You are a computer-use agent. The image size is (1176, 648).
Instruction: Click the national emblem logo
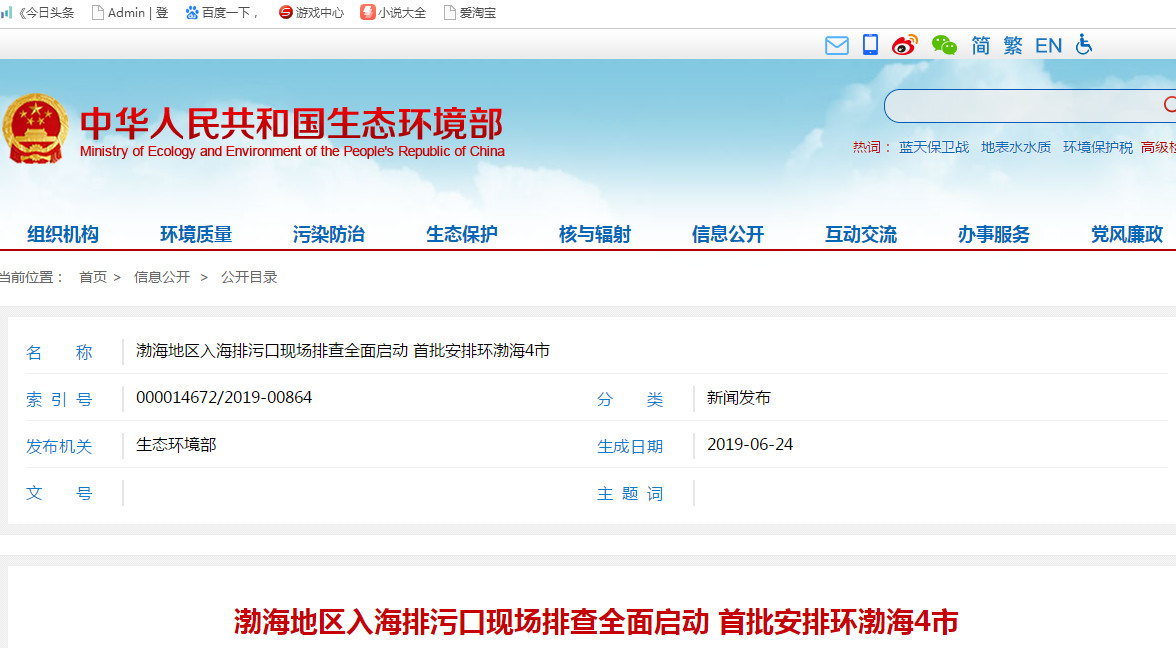[x=37, y=128]
